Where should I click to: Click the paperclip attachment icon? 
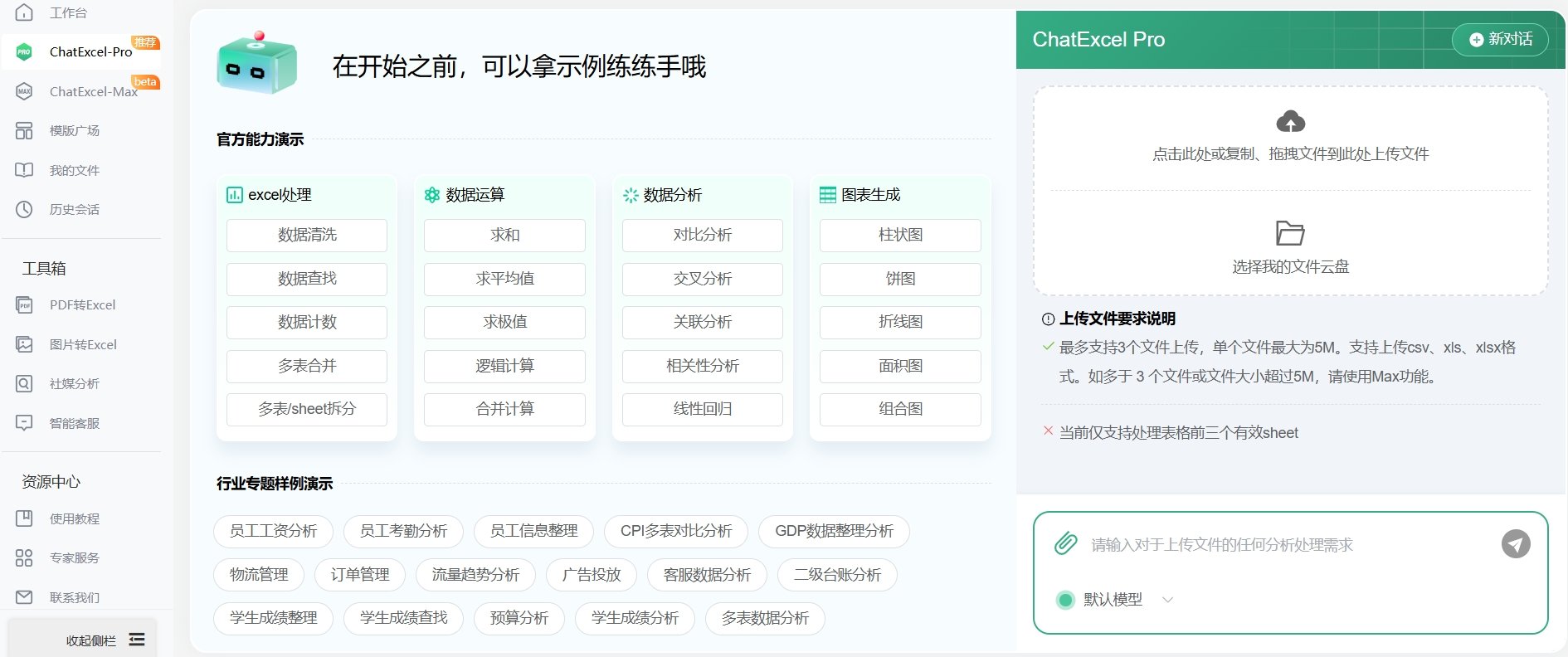[x=1065, y=544]
